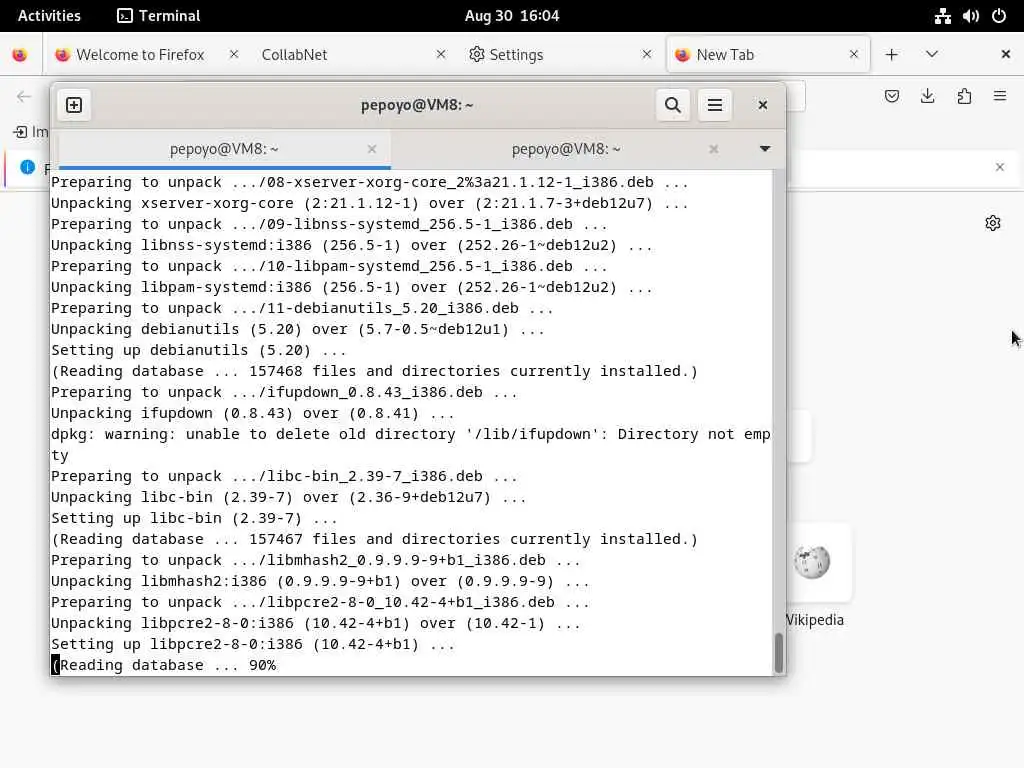
Task: Open a new Firefox tab with plus button
Action: coord(891,55)
